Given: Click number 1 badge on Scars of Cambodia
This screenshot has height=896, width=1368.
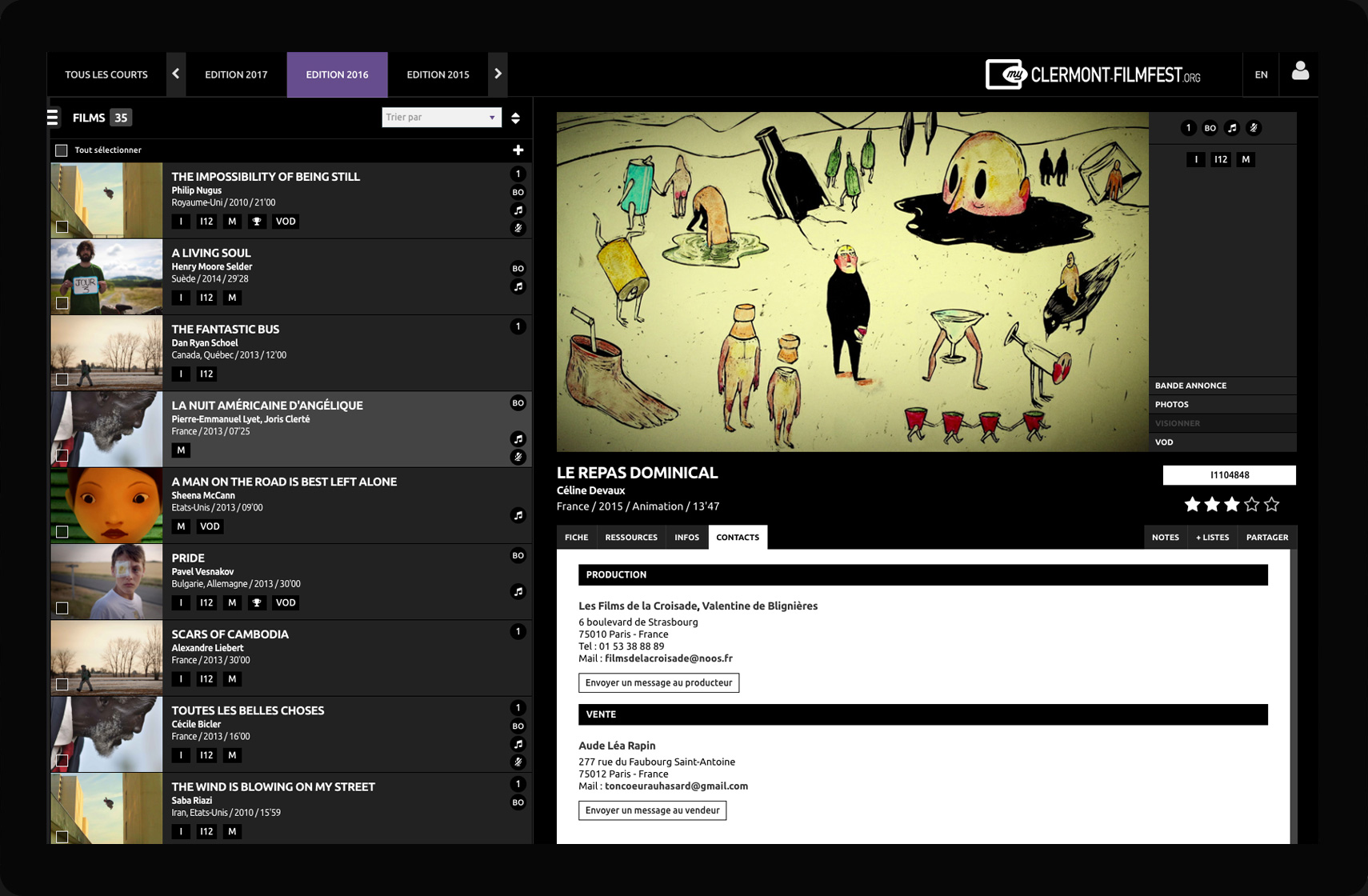Looking at the screenshot, I should click(x=518, y=632).
